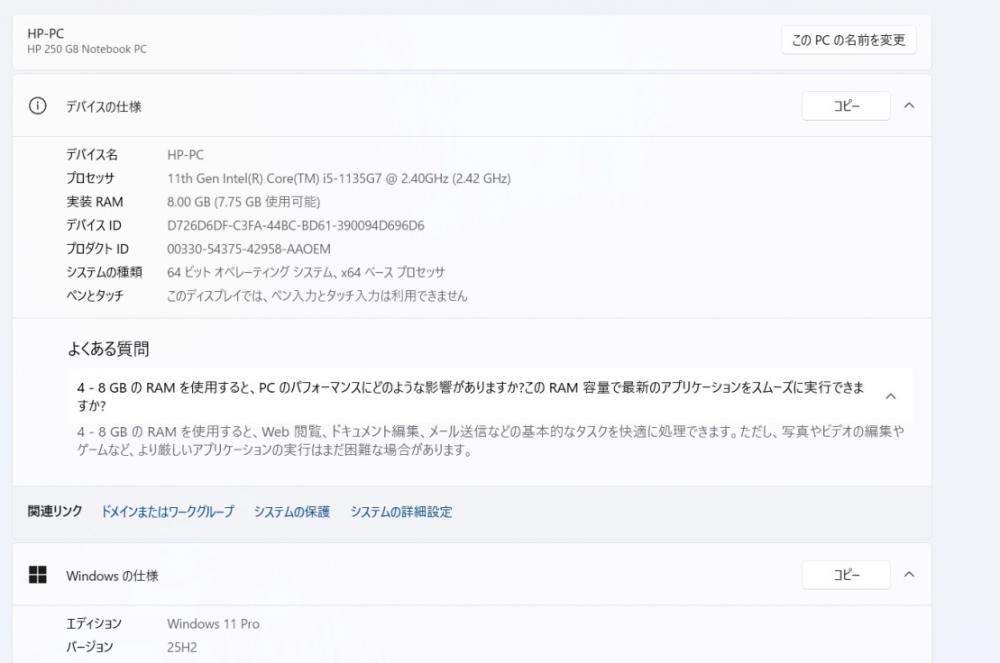Select the HP 250 G8 Notebook PC subtitle

pos(87,49)
